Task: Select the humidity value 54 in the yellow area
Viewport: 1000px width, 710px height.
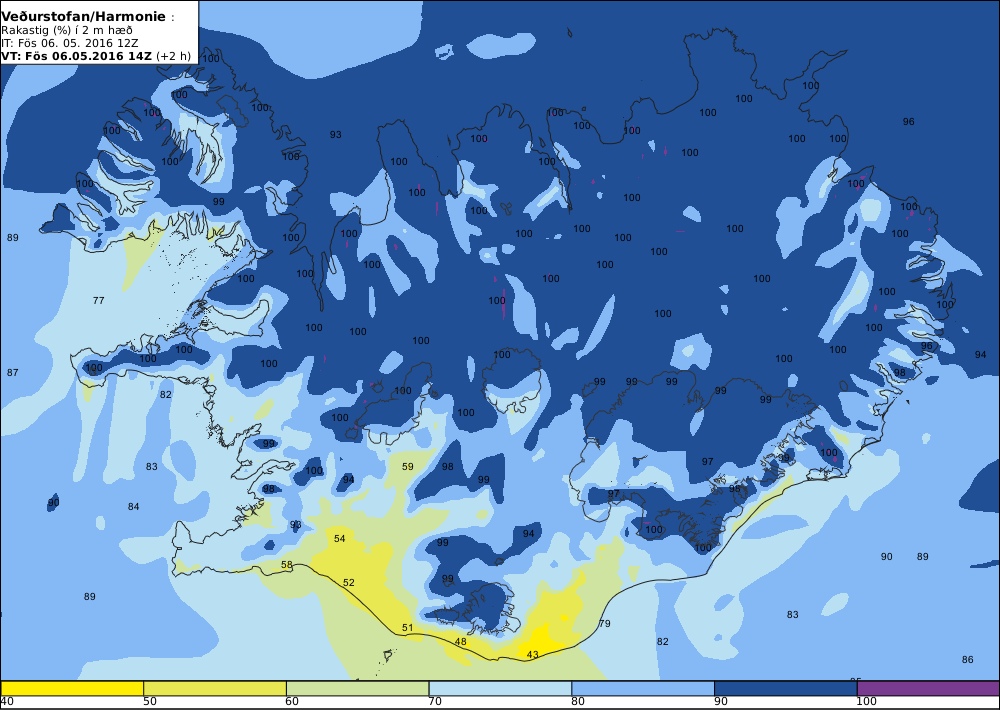Action: click(339, 539)
